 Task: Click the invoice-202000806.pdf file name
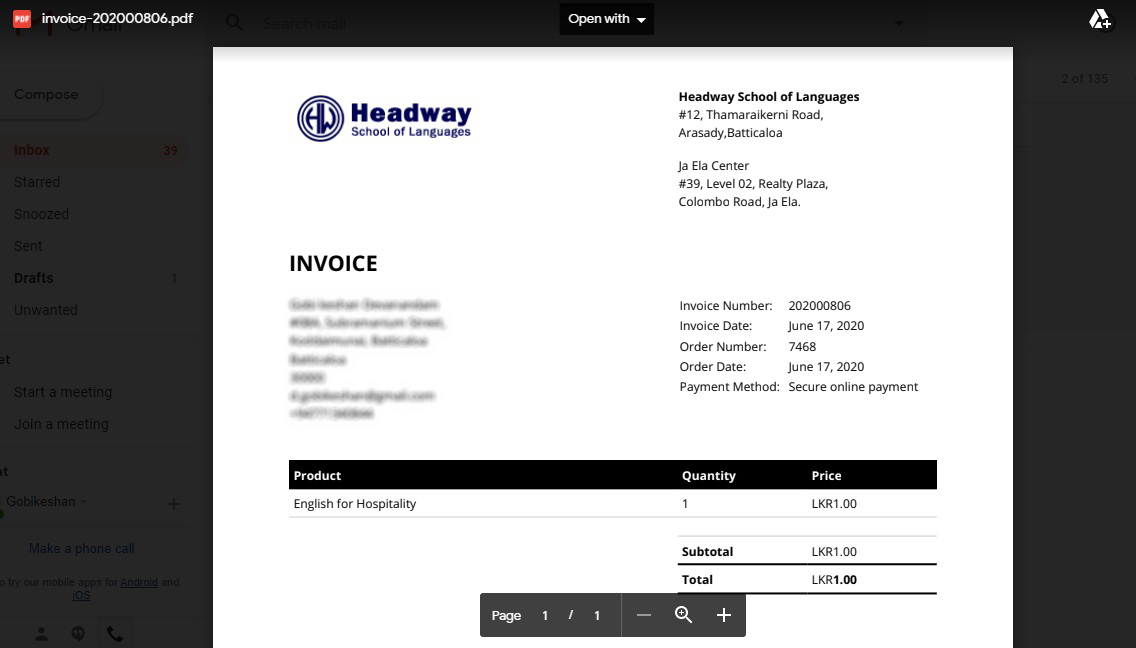pos(117,18)
